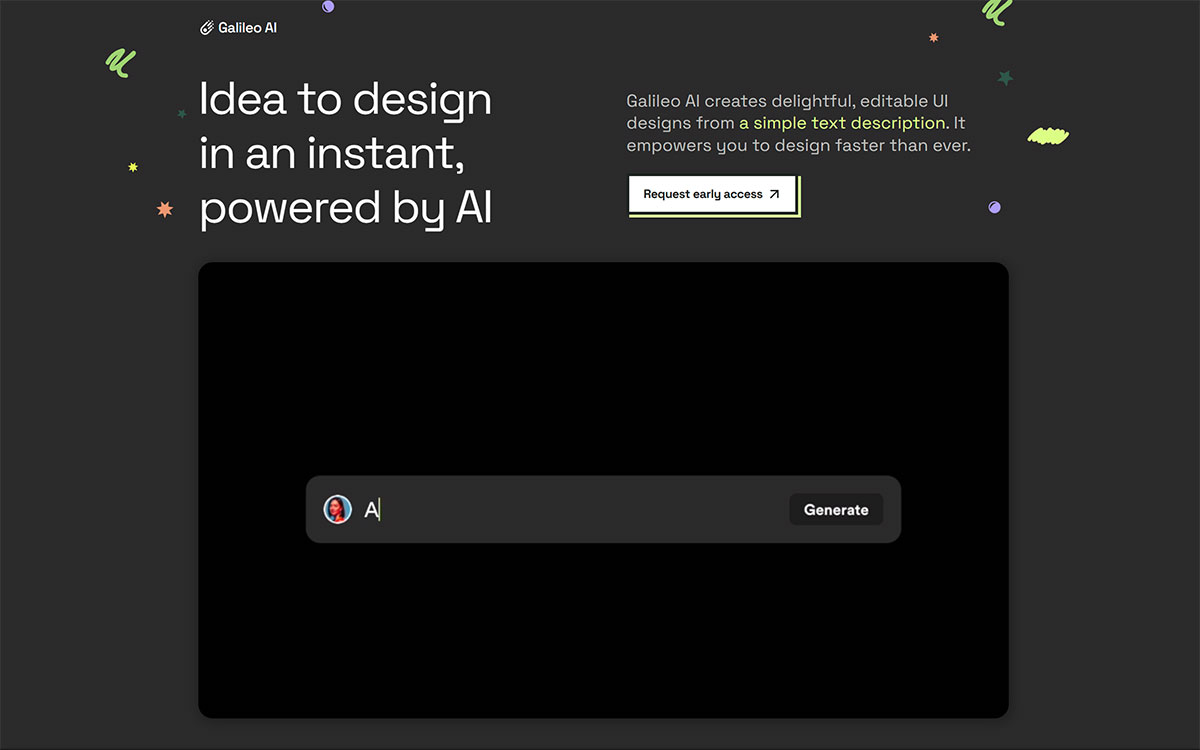Click the user avatar in the prompt bar
This screenshot has width=1200, height=750.
[x=338, y=509]
